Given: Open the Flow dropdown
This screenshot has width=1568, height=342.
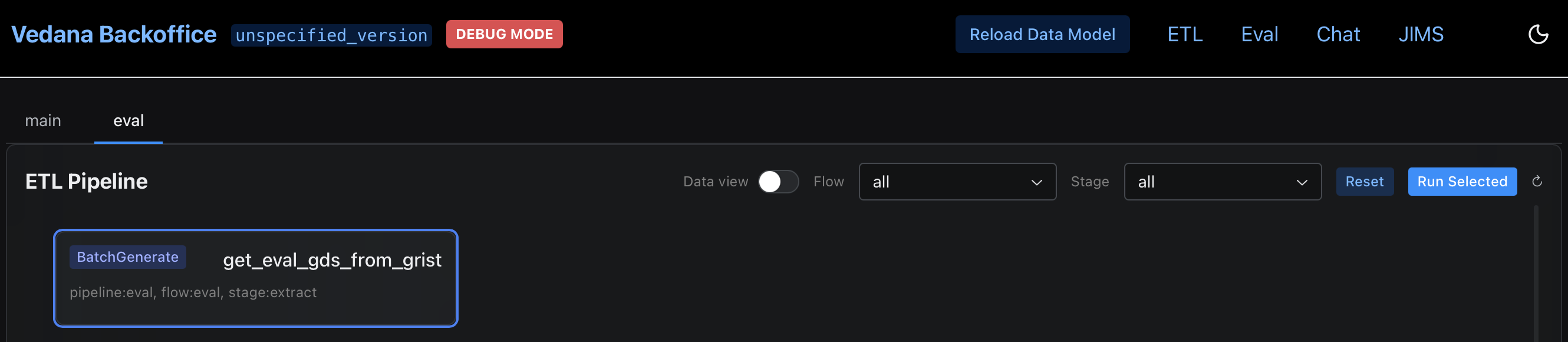Looking at the screenshot, I should pyautogui.click(x=957, y=182).
